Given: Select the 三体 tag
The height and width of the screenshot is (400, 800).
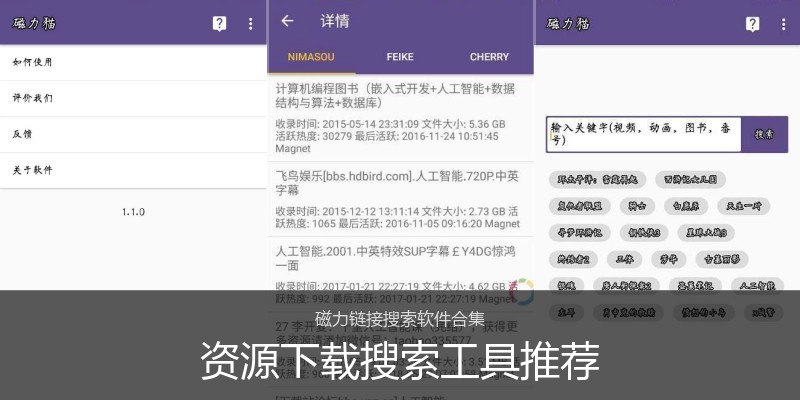Looking at the screenshot, I should [x=624, y=259].
